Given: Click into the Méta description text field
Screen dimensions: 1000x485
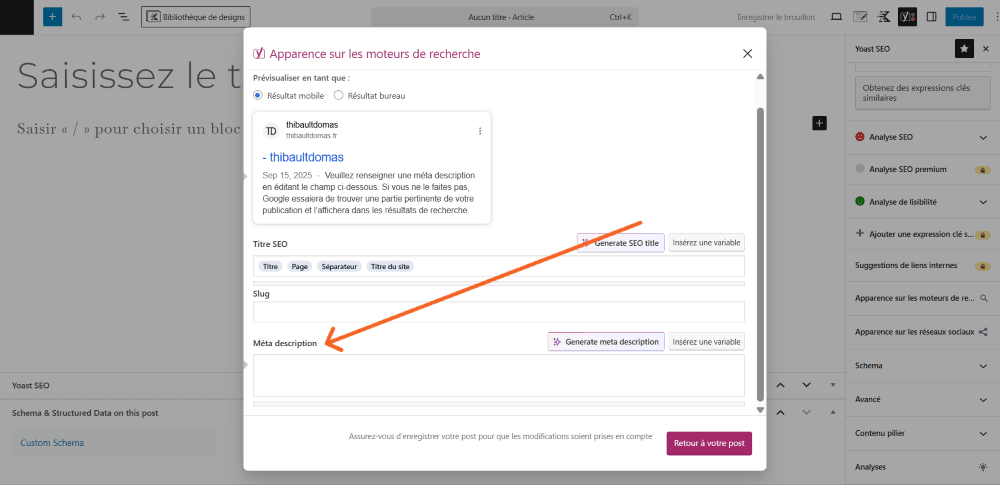Looking at the screenshot, I should pyautogui.click(x=498, y=375).
